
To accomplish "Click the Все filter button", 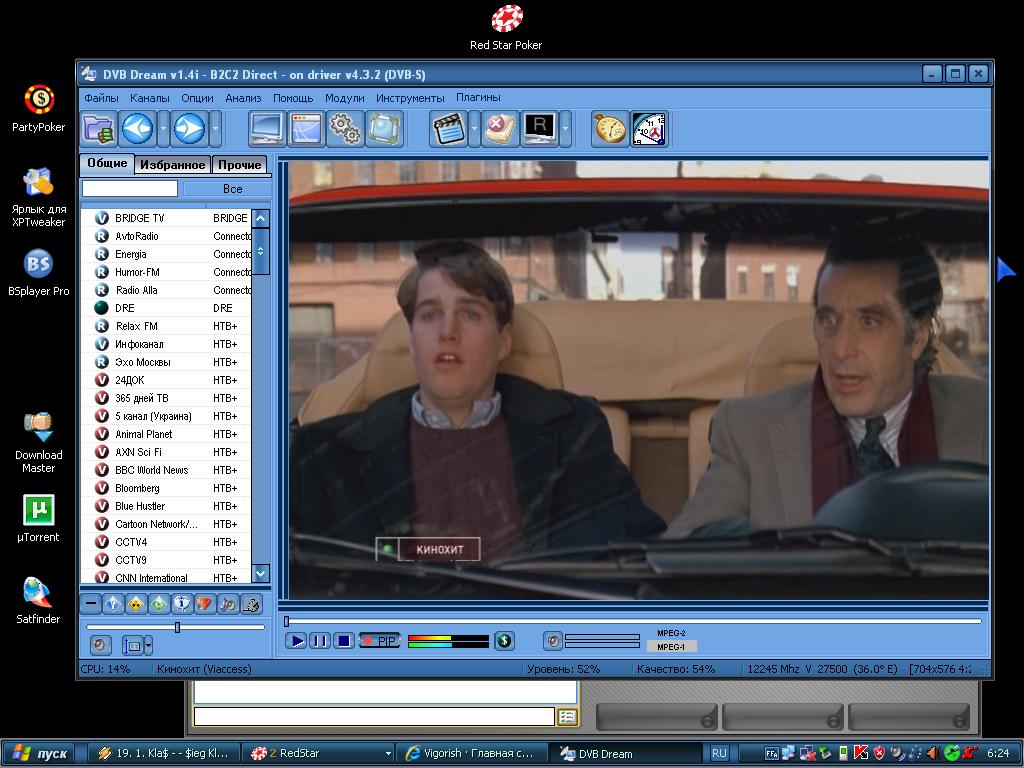I will (232, 188).
